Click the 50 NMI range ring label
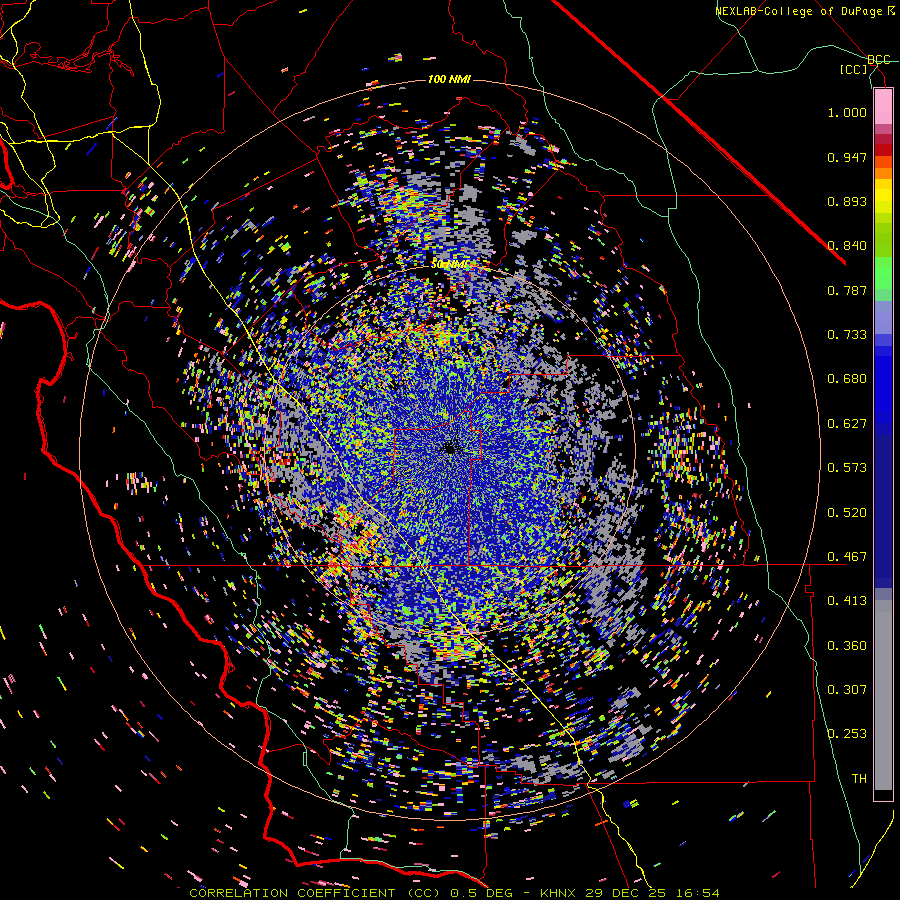Image resolution: width=900 pixels, height=900 pixels. pyautogui.click(x=451, y=264)
